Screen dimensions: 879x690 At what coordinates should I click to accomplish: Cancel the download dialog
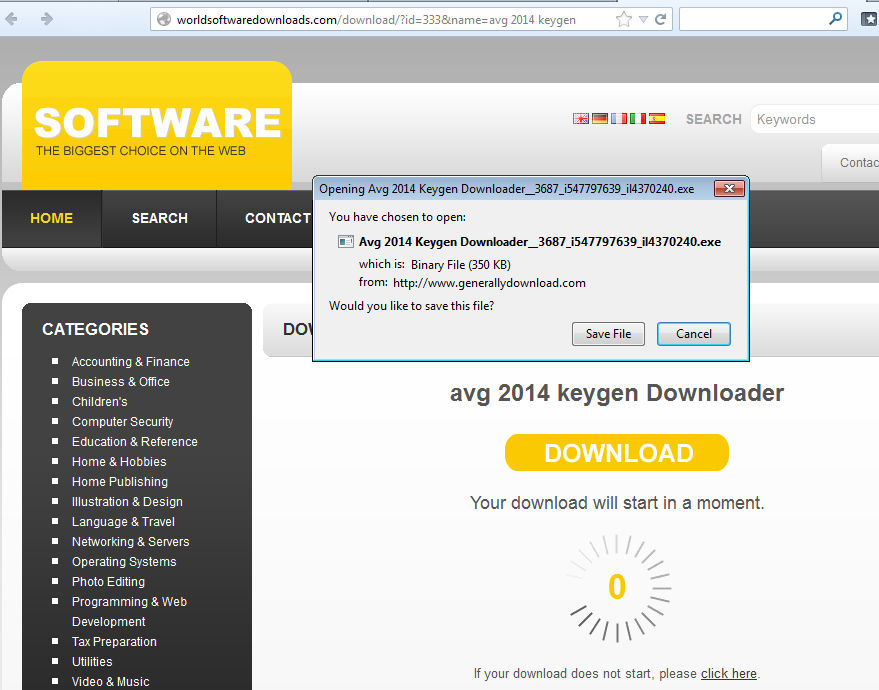point(693,334)
